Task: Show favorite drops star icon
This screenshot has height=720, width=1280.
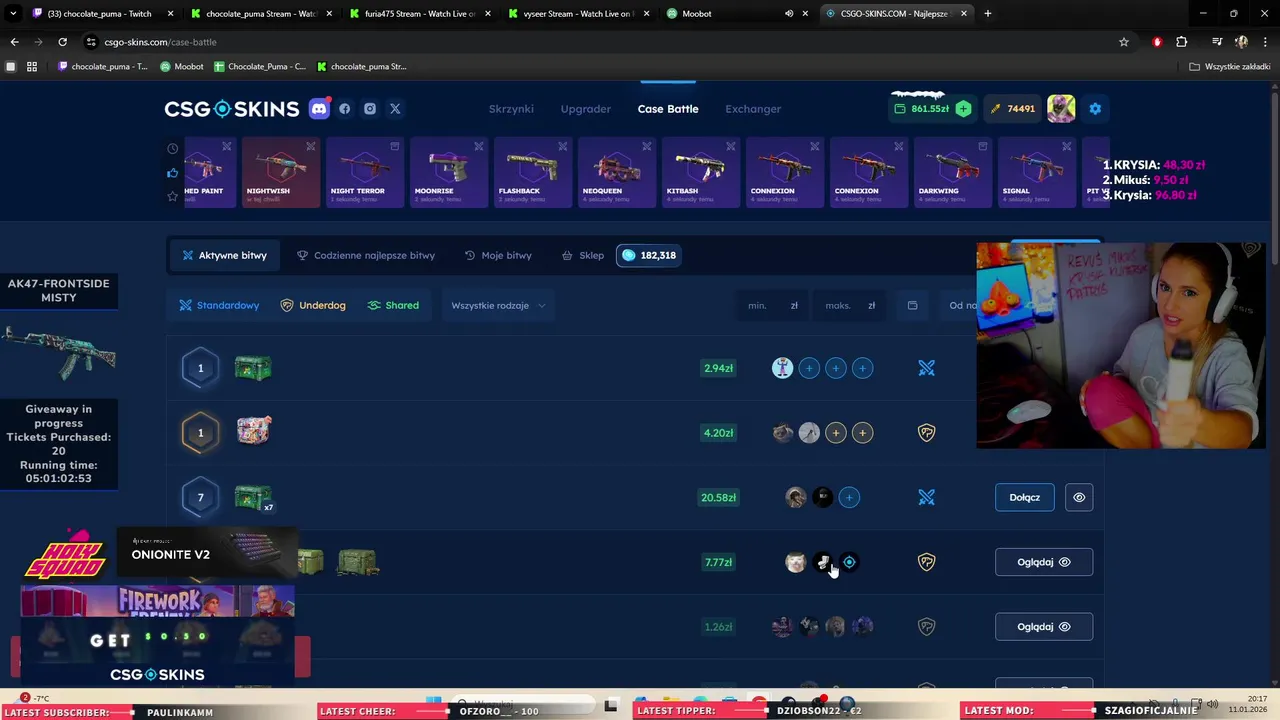Action: [x=172, y=196]
